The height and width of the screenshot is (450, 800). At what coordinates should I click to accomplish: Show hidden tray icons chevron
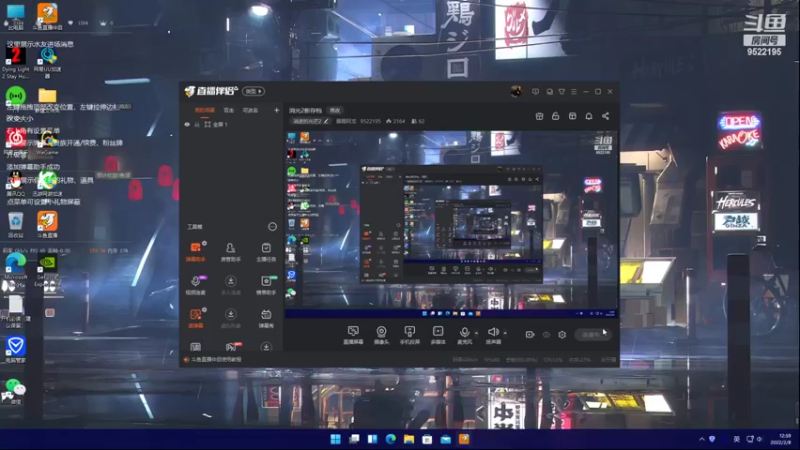(x=702, y=439)
